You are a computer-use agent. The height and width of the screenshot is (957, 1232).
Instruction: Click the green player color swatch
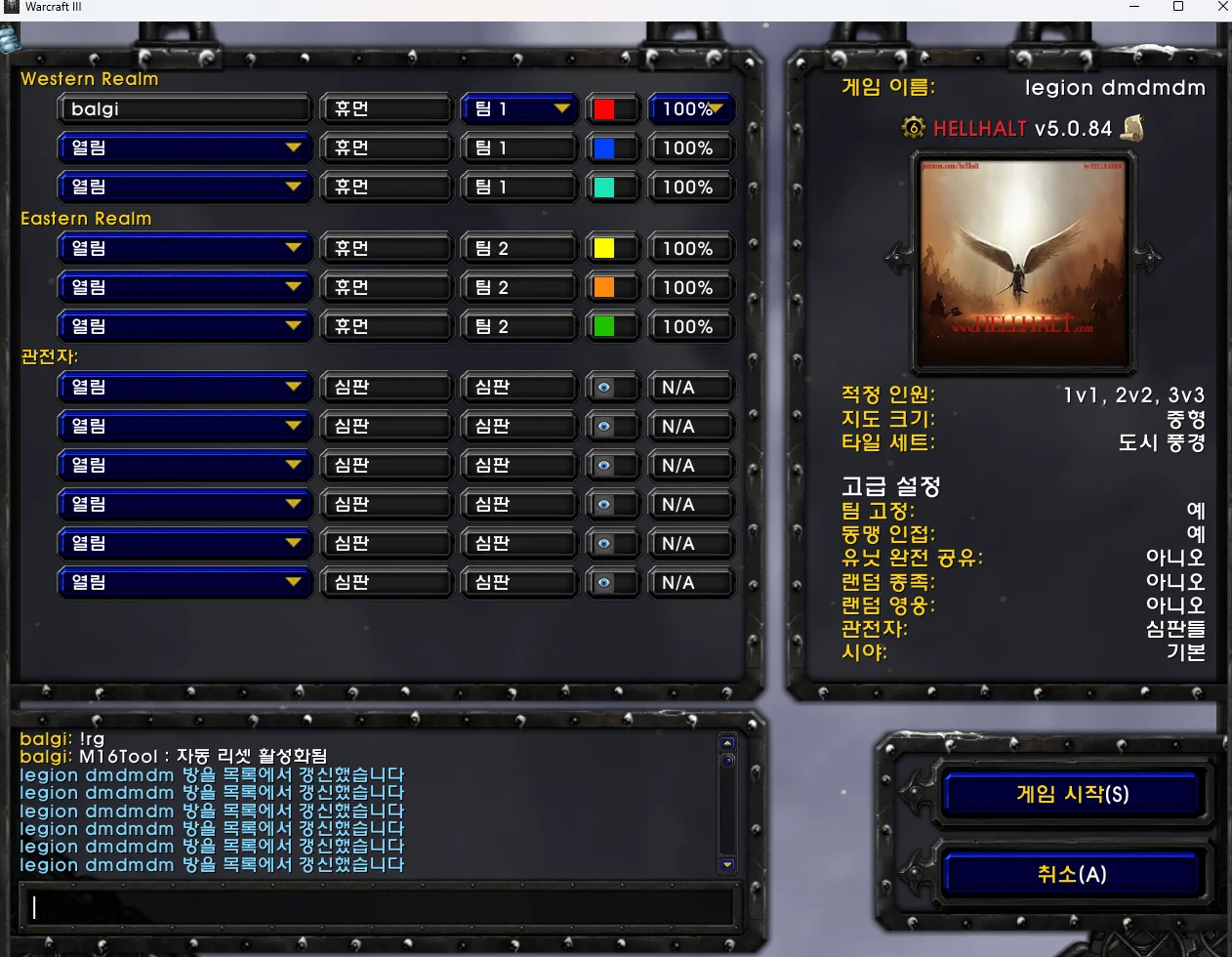[604, 327]
